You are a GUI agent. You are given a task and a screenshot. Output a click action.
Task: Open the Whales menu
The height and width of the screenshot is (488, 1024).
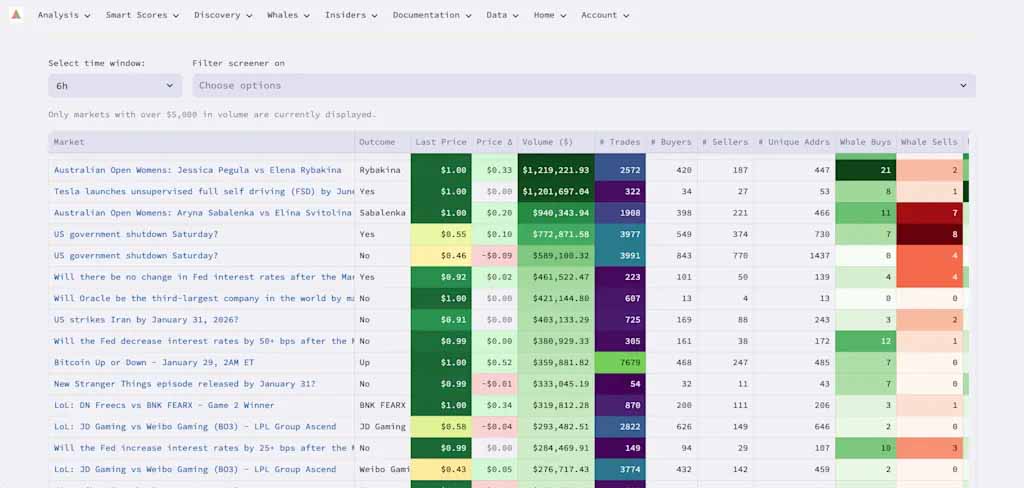(288, 15)
